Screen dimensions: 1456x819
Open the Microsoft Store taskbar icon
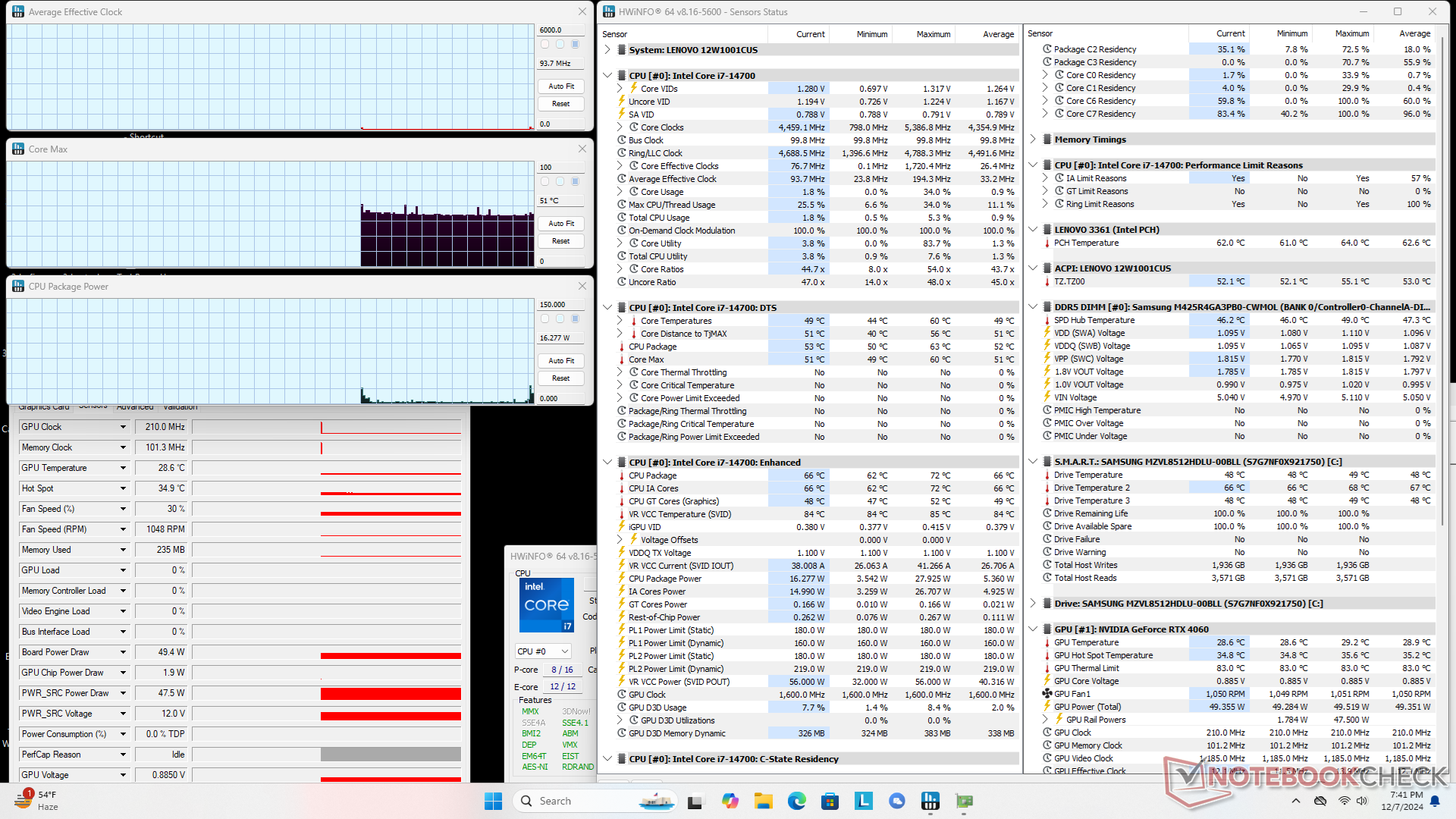[830, 801]
